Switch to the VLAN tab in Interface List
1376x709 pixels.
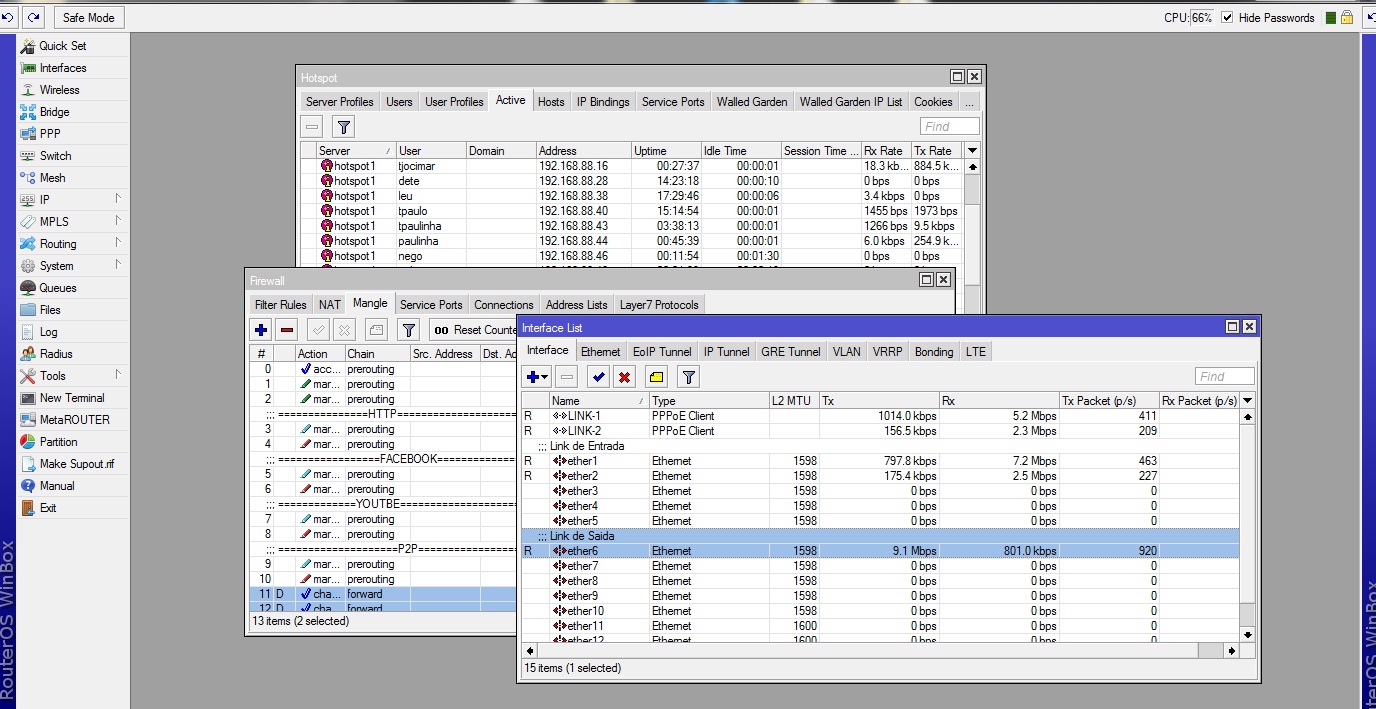pos(846,352)
